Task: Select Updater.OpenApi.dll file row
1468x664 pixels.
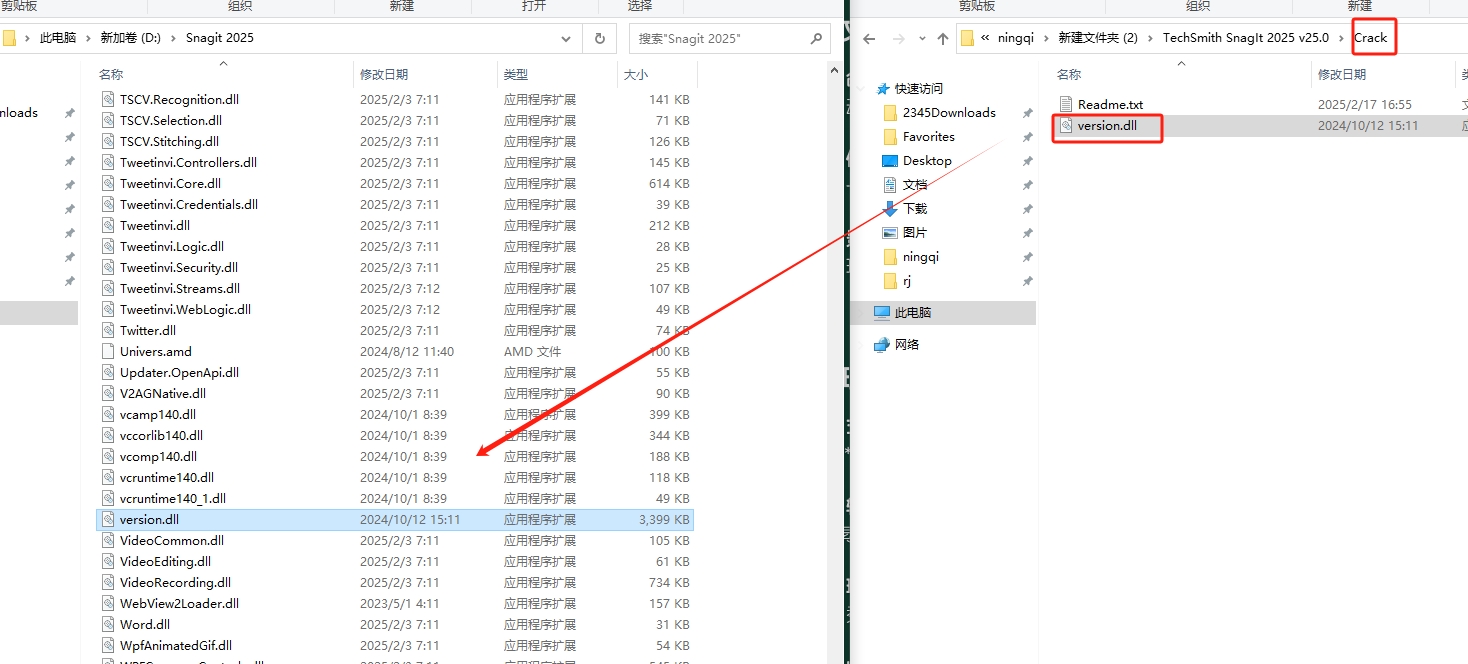Action: pos(394,372)
